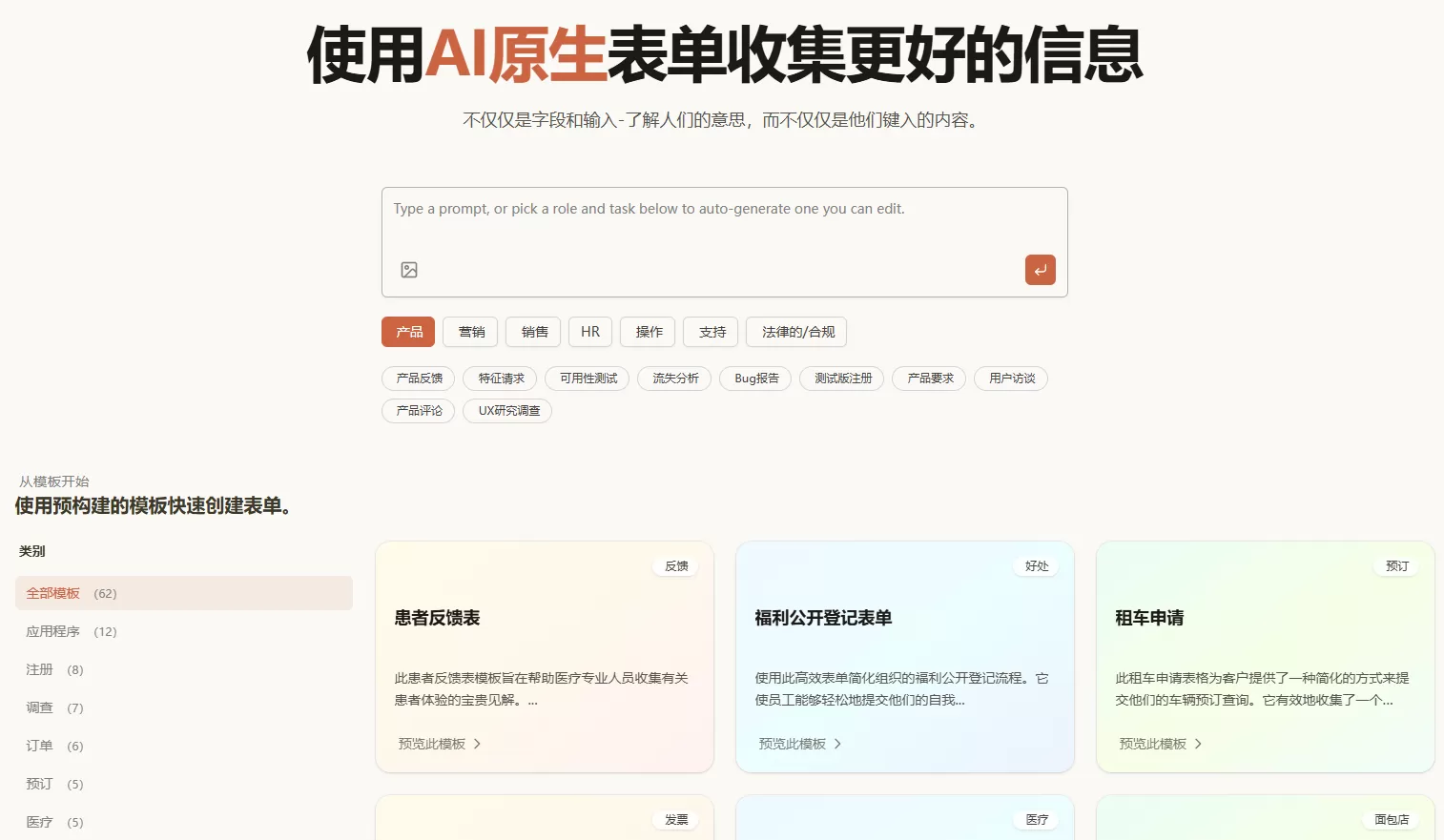
Task: Click the arrow next to 福利公开登记表单 preview link
Action: (x=838, y=744)
